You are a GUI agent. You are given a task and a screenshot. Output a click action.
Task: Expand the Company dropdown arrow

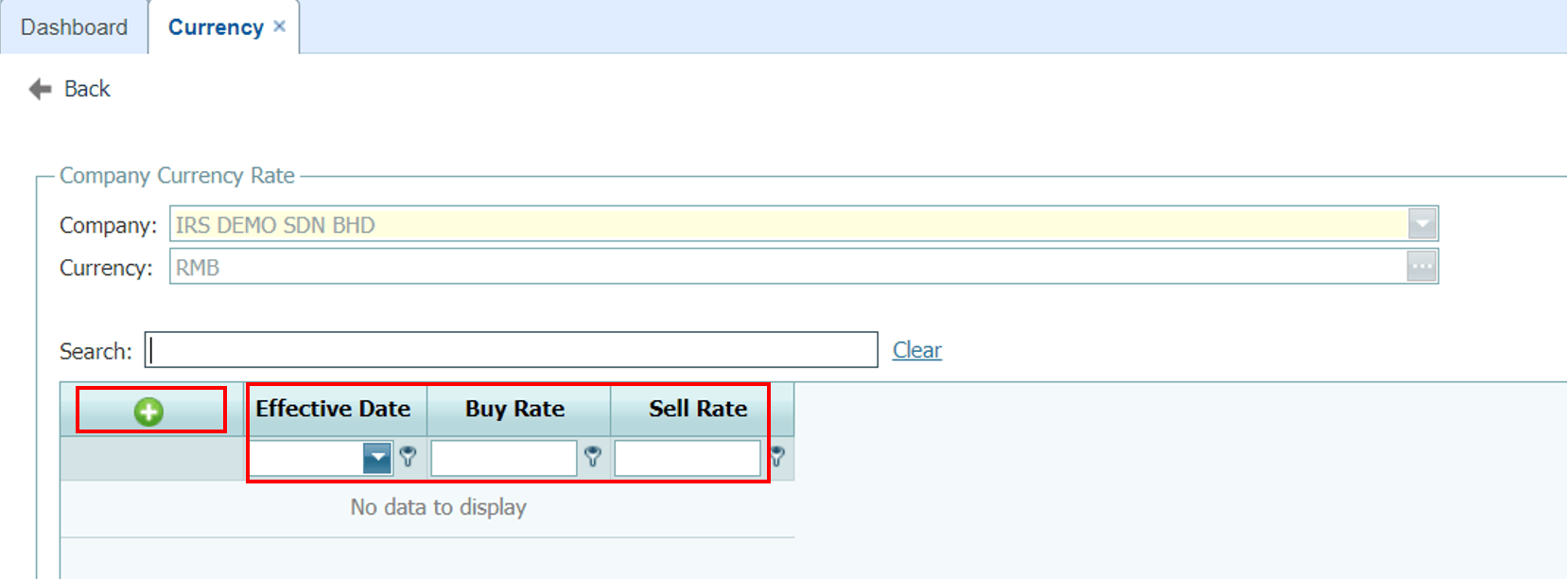(1421, 224)
